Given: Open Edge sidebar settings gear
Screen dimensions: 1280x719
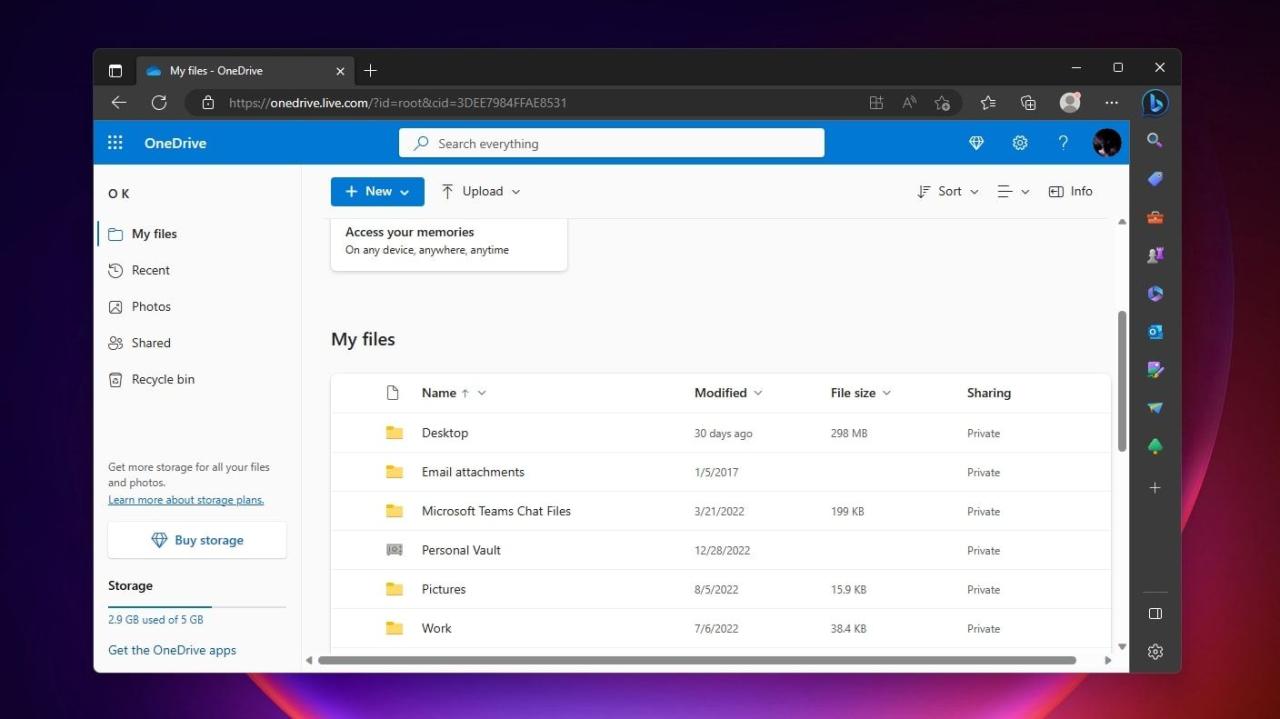Looking at the screenshot, I should (1155, 652).
